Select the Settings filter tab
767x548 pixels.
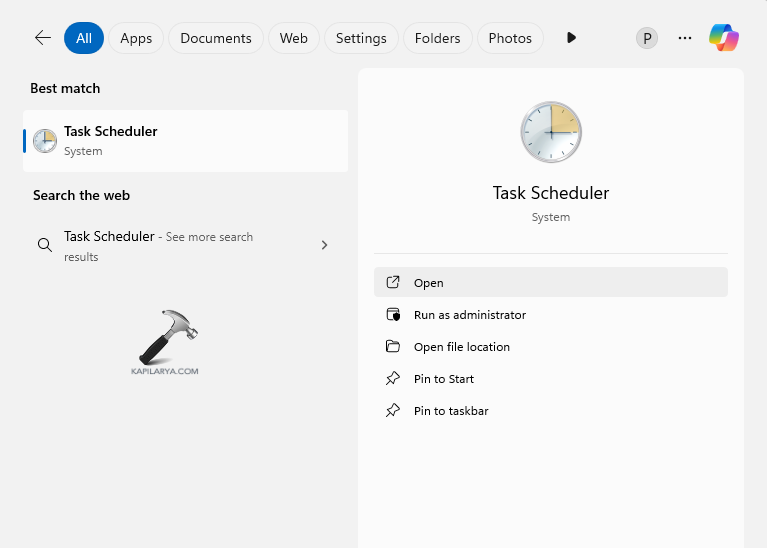(361, 38)
